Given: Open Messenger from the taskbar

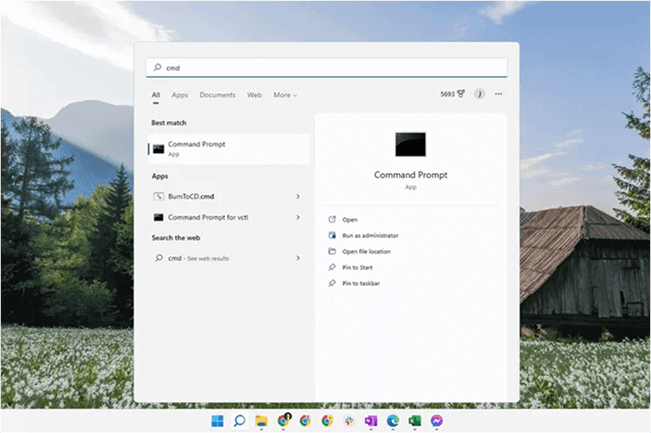Looking at the screenshot, I should 437,421.
